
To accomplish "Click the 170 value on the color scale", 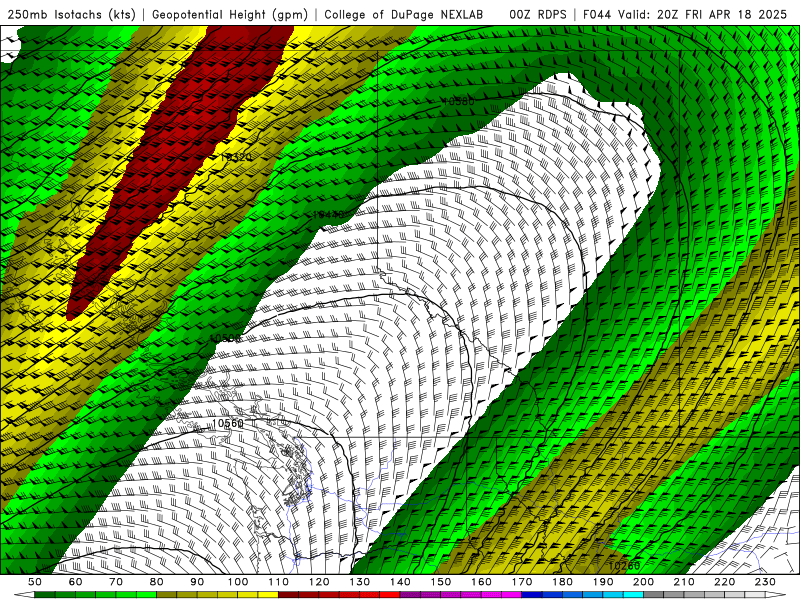I will (x=522, y=582).
